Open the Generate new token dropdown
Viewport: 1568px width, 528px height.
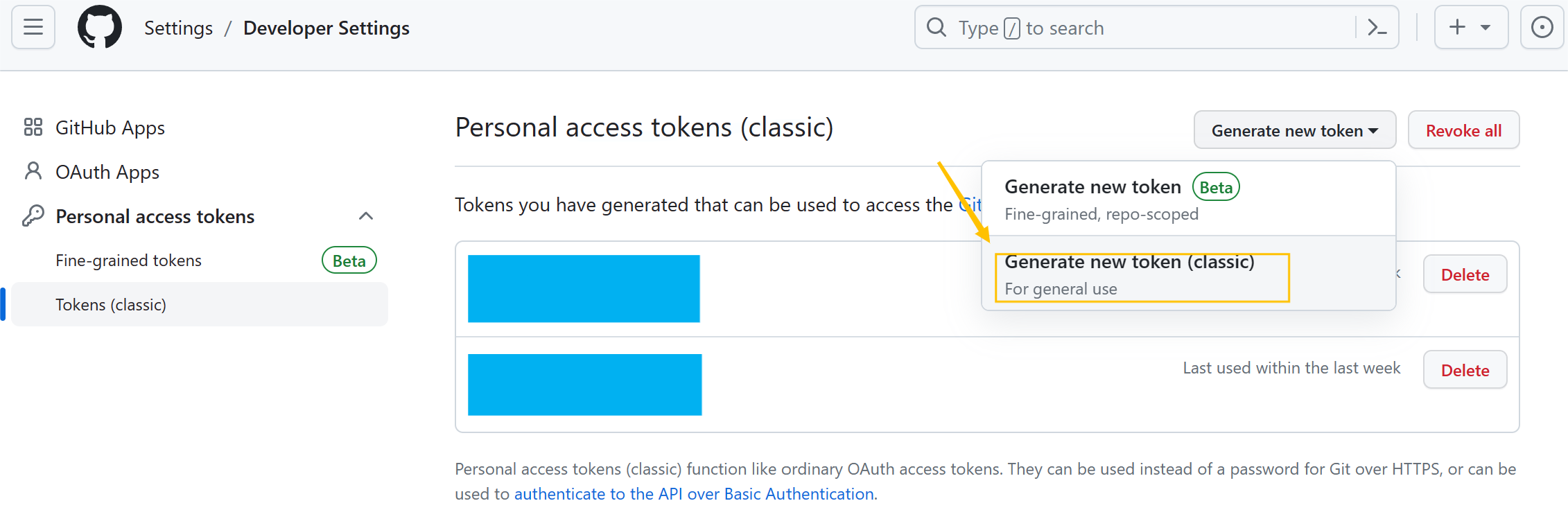click(1294, 130)
